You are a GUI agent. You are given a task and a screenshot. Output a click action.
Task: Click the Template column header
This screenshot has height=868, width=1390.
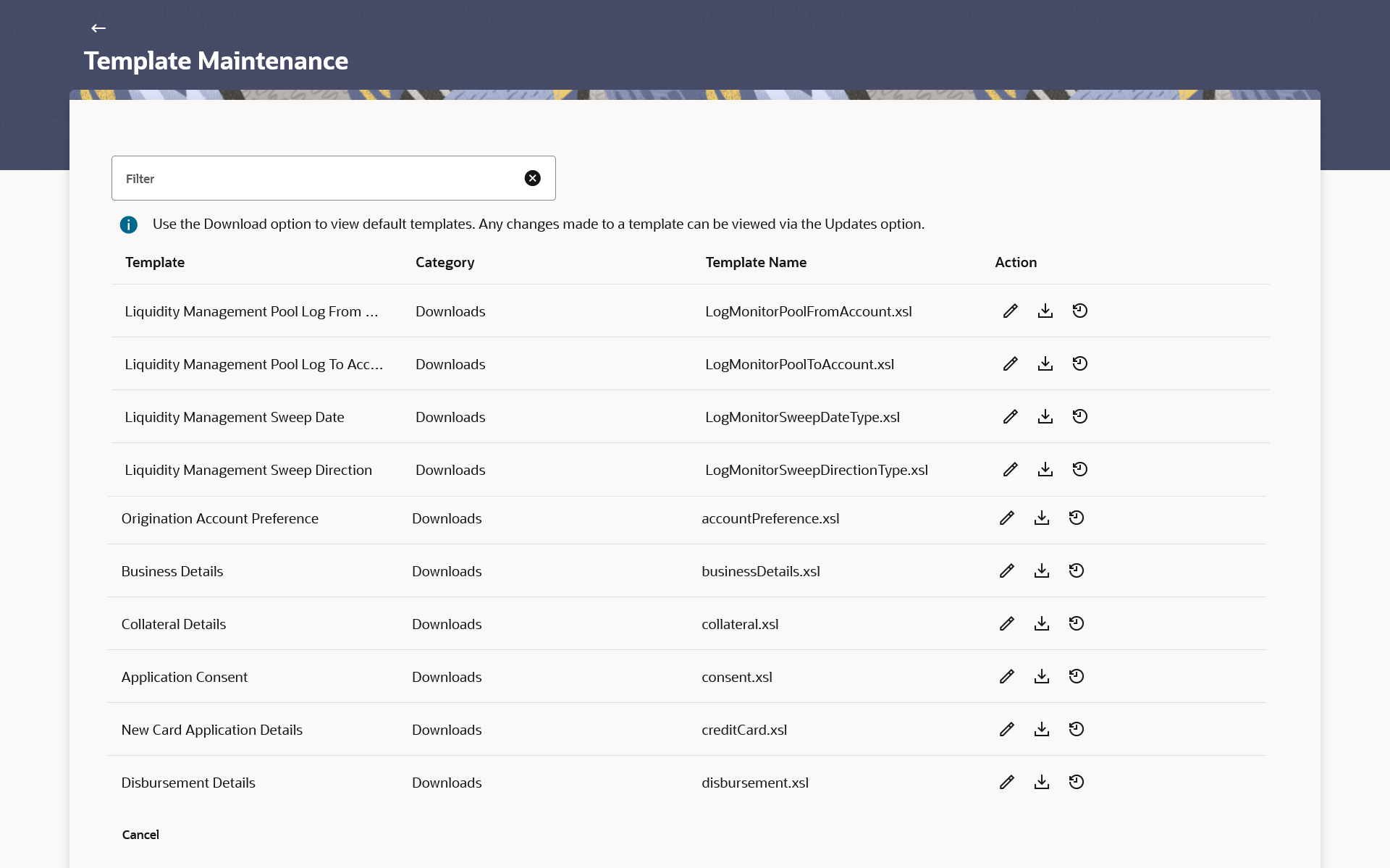154,263
